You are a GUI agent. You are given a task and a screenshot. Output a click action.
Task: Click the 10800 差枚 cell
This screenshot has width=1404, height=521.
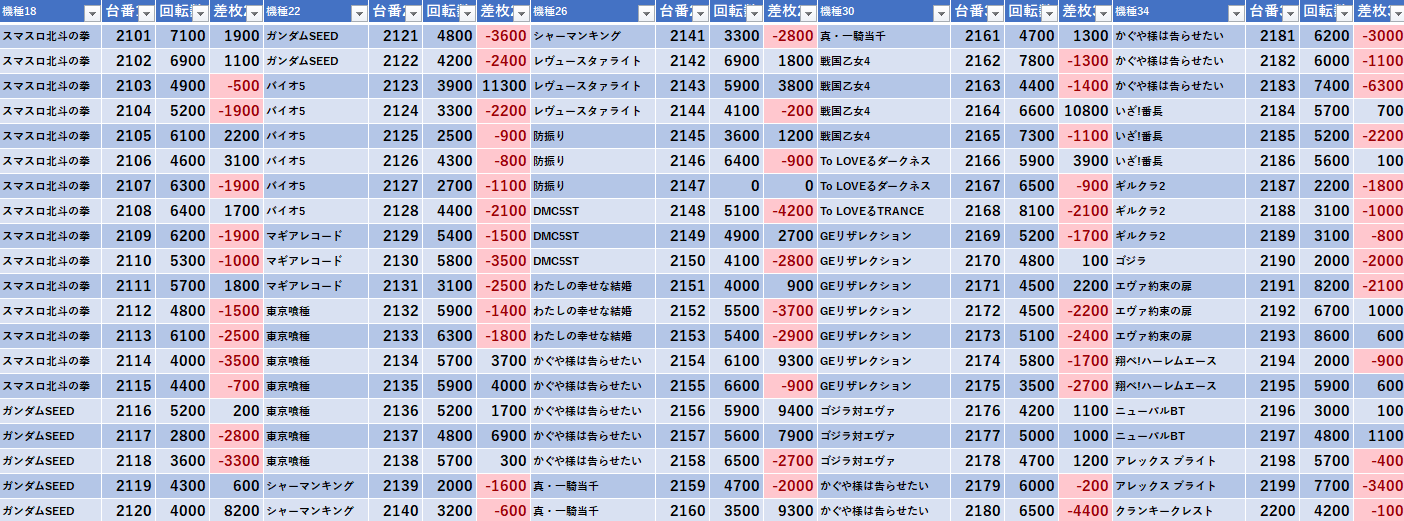[x=1085, y=111]
